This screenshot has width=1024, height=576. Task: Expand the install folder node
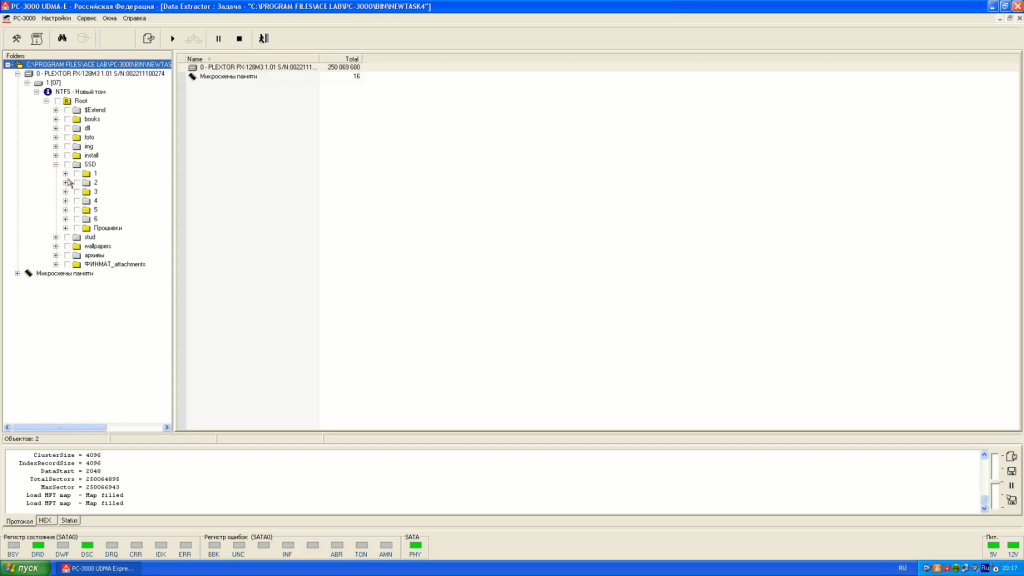tap(56, 155)
